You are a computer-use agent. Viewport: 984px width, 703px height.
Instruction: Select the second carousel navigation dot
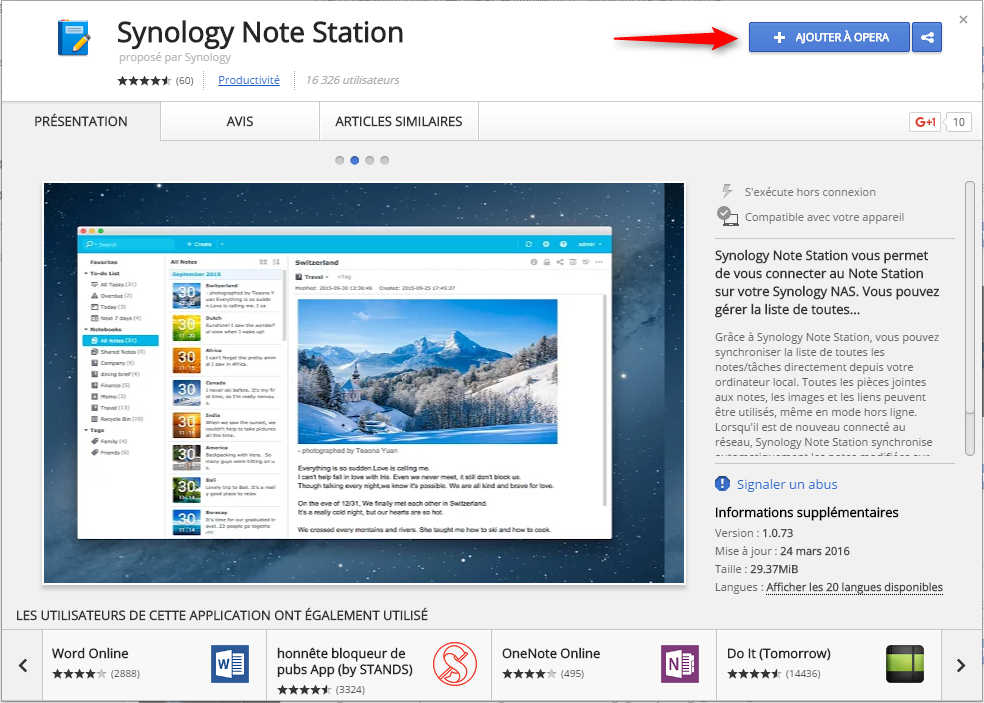[x=354, y=159]
